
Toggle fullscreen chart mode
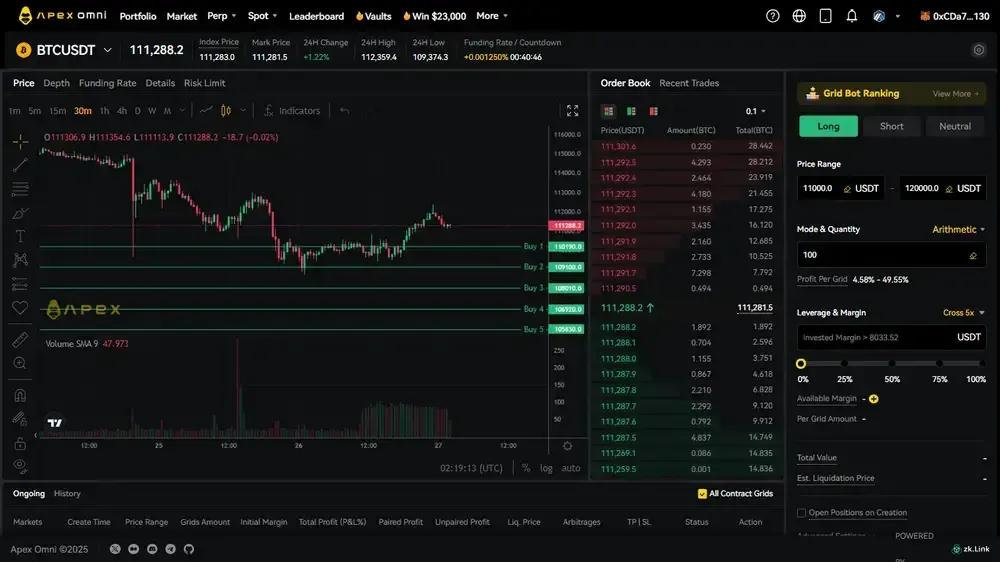pos(573,111)
